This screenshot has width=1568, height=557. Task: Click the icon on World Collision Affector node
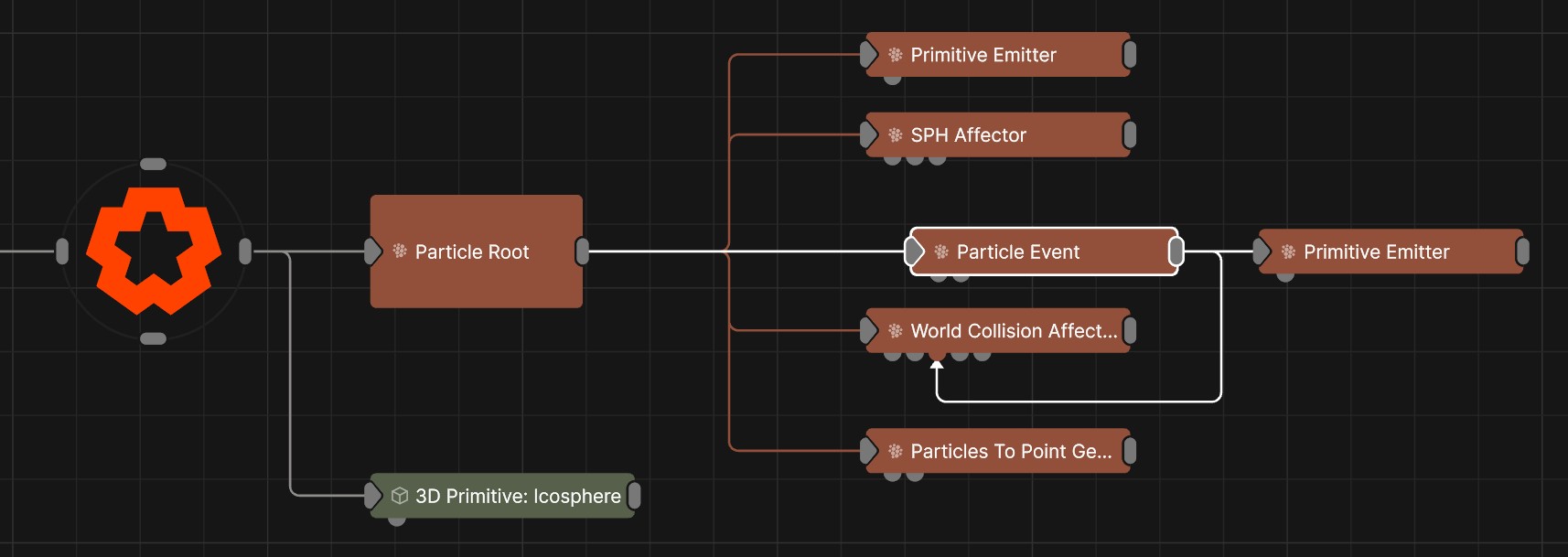click(x=896, y=331)
